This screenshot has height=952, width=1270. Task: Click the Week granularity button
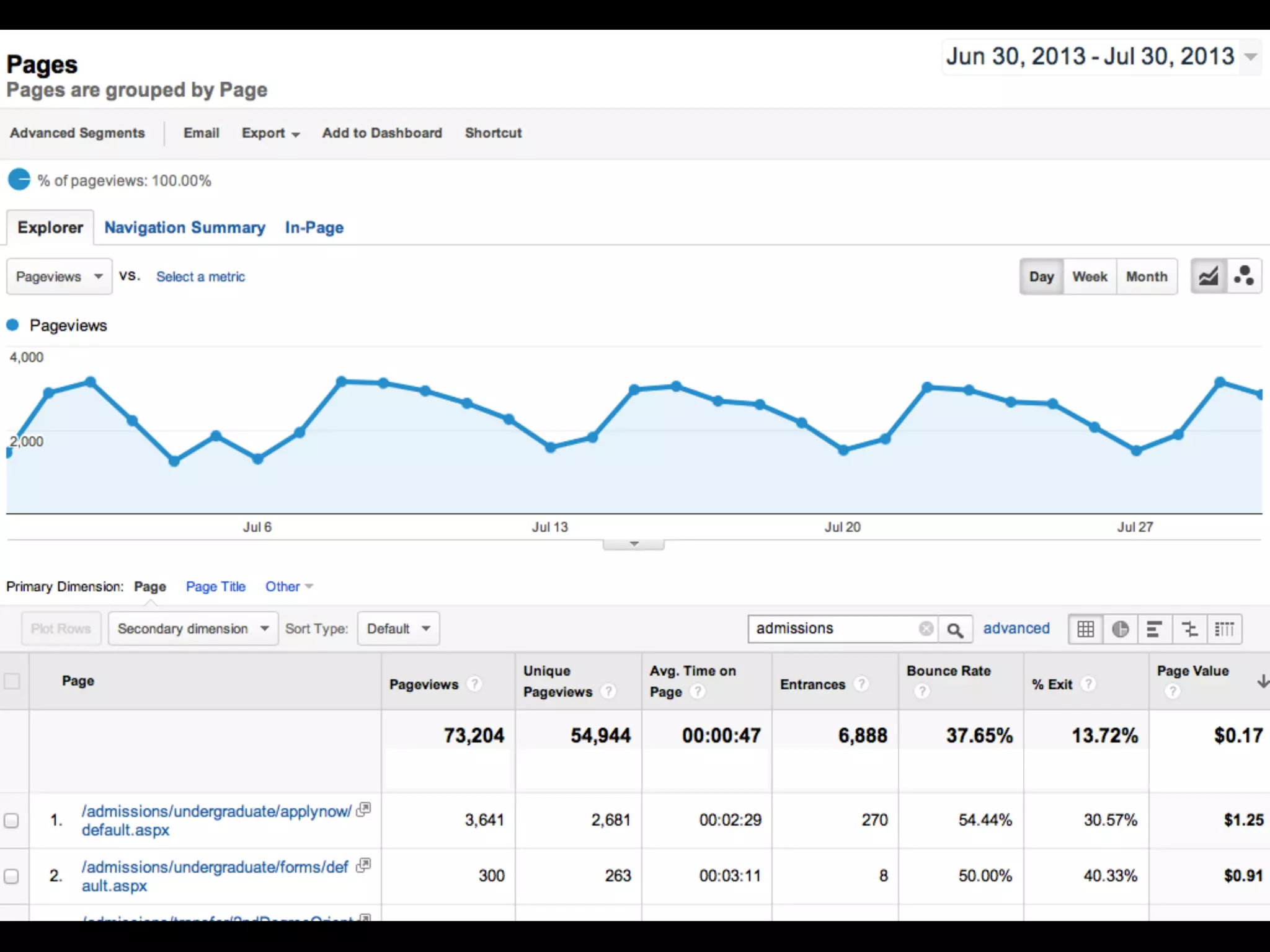coord(1090,276)
